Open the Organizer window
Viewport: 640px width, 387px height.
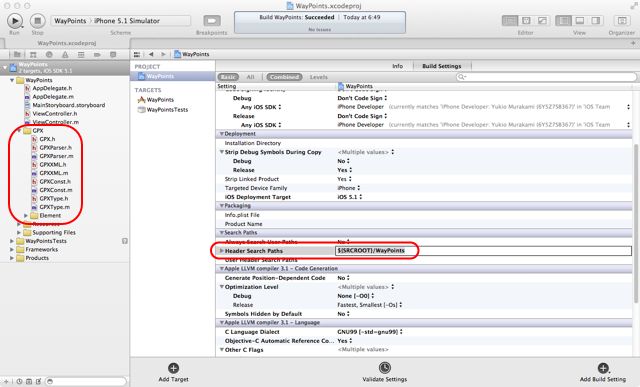click(x=622, y=20)
